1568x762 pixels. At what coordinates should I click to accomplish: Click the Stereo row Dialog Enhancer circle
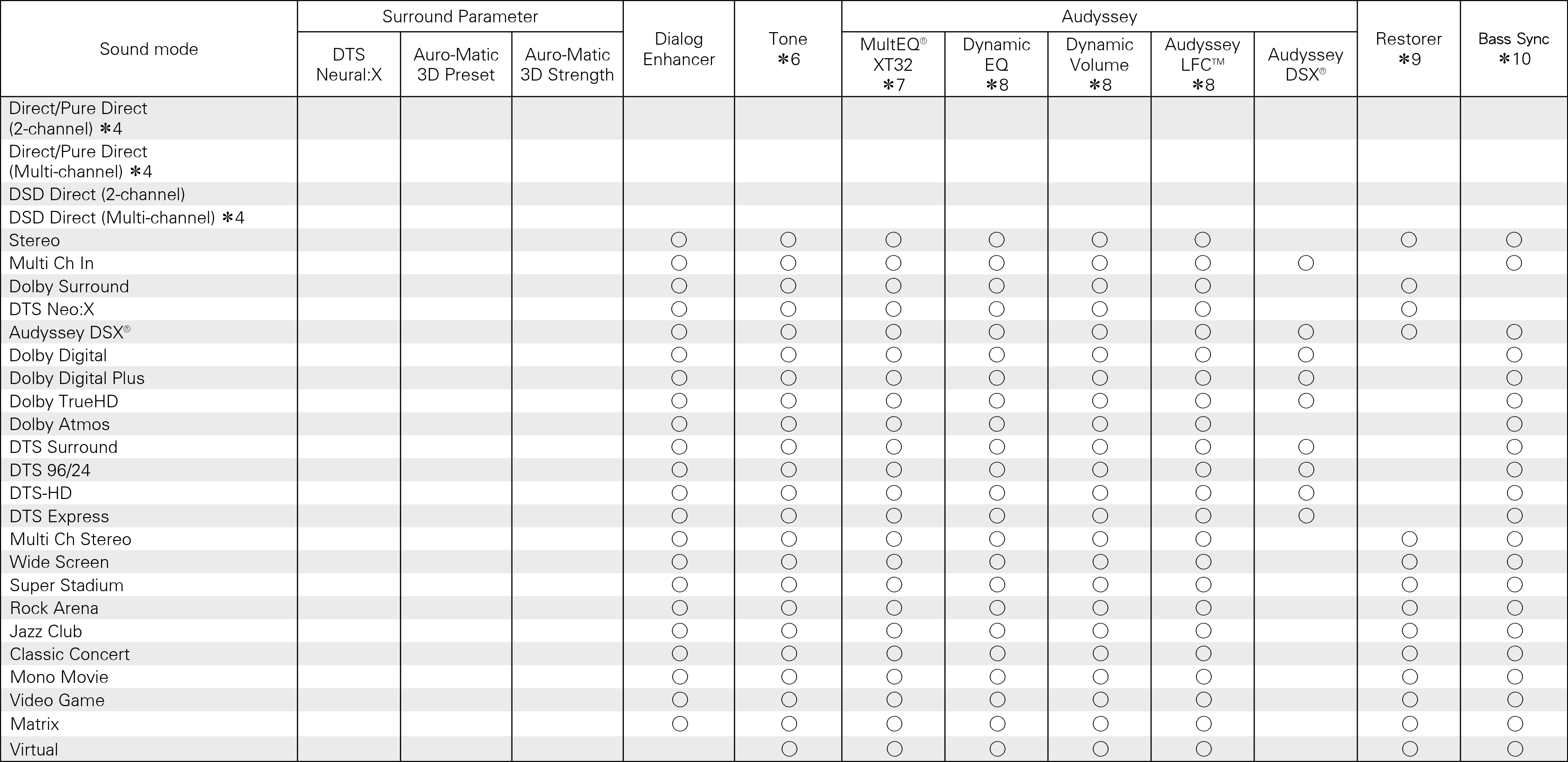click(x=679, y=240)
